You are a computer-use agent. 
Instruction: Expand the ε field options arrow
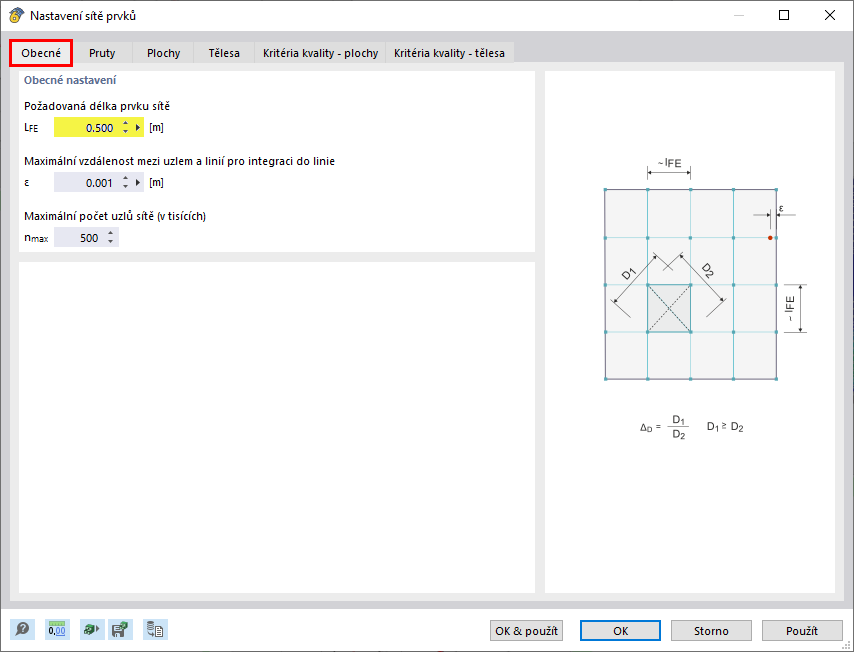[x=138, y=182]
